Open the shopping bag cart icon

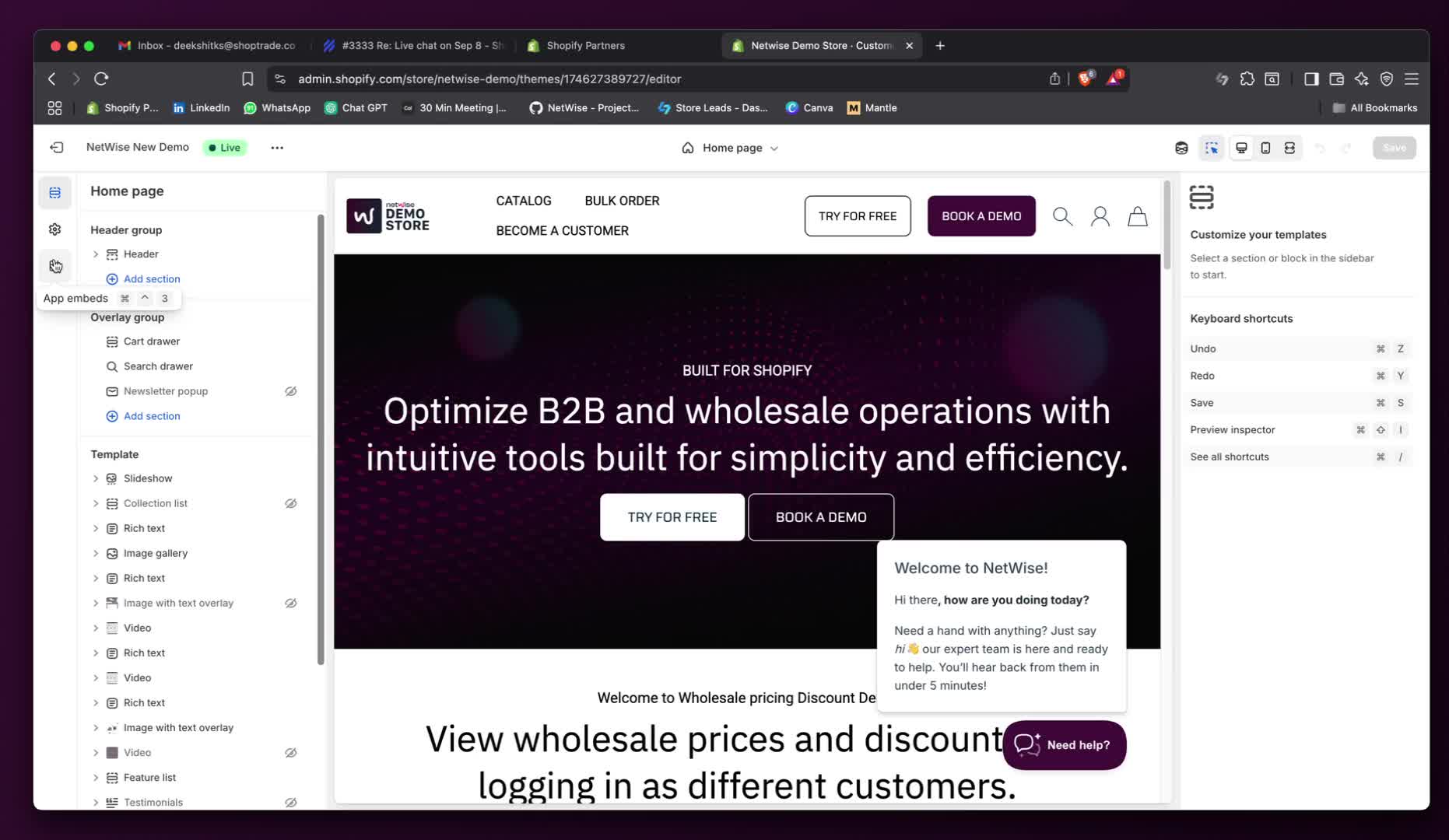(x=1138, y=216)
